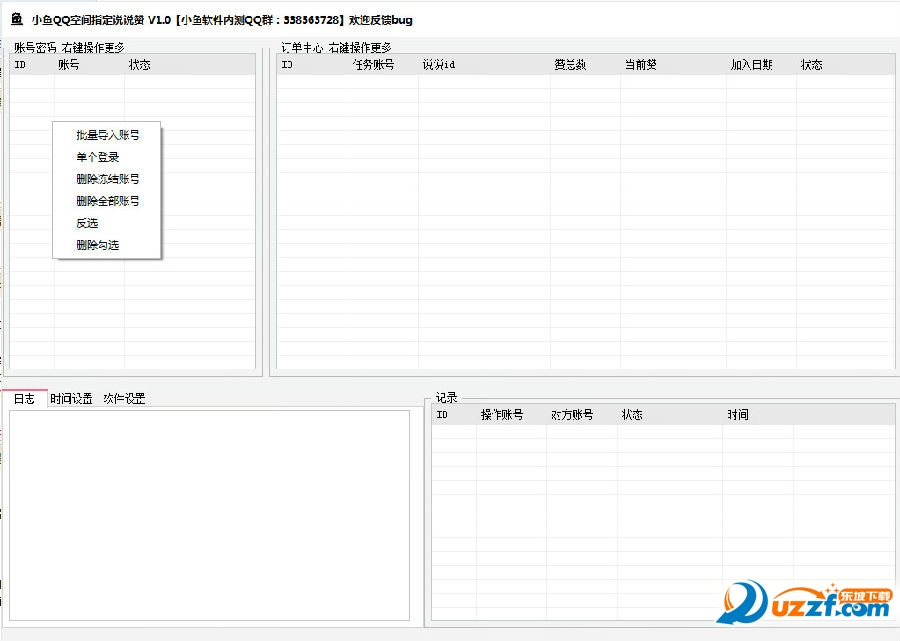Click the window title text 小鱼QQ空间指定说说赞
The height and width of the screenshot is (641, 900).
88,20
